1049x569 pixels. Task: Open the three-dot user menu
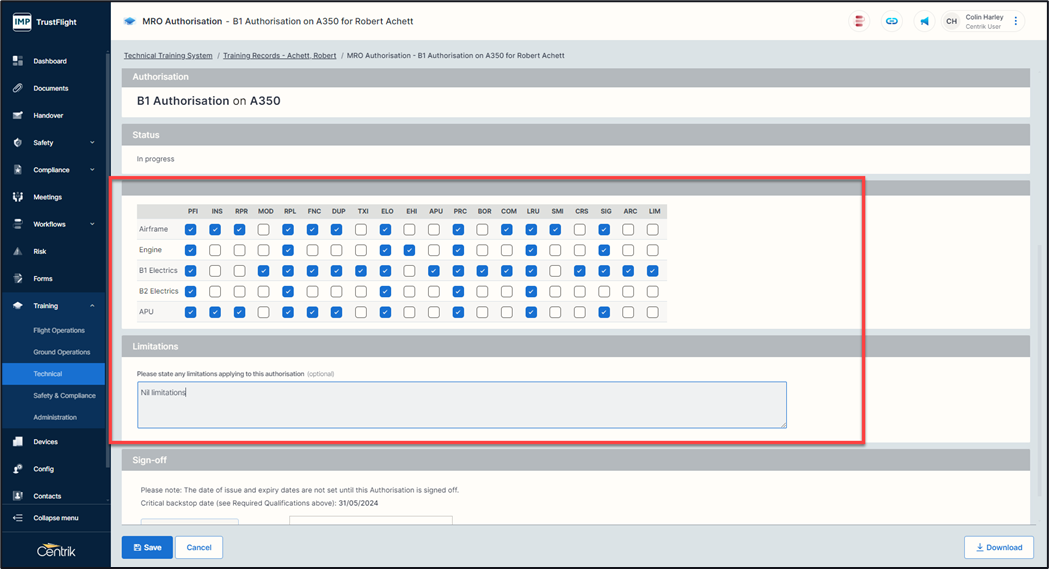click(x=1016, y=21)
